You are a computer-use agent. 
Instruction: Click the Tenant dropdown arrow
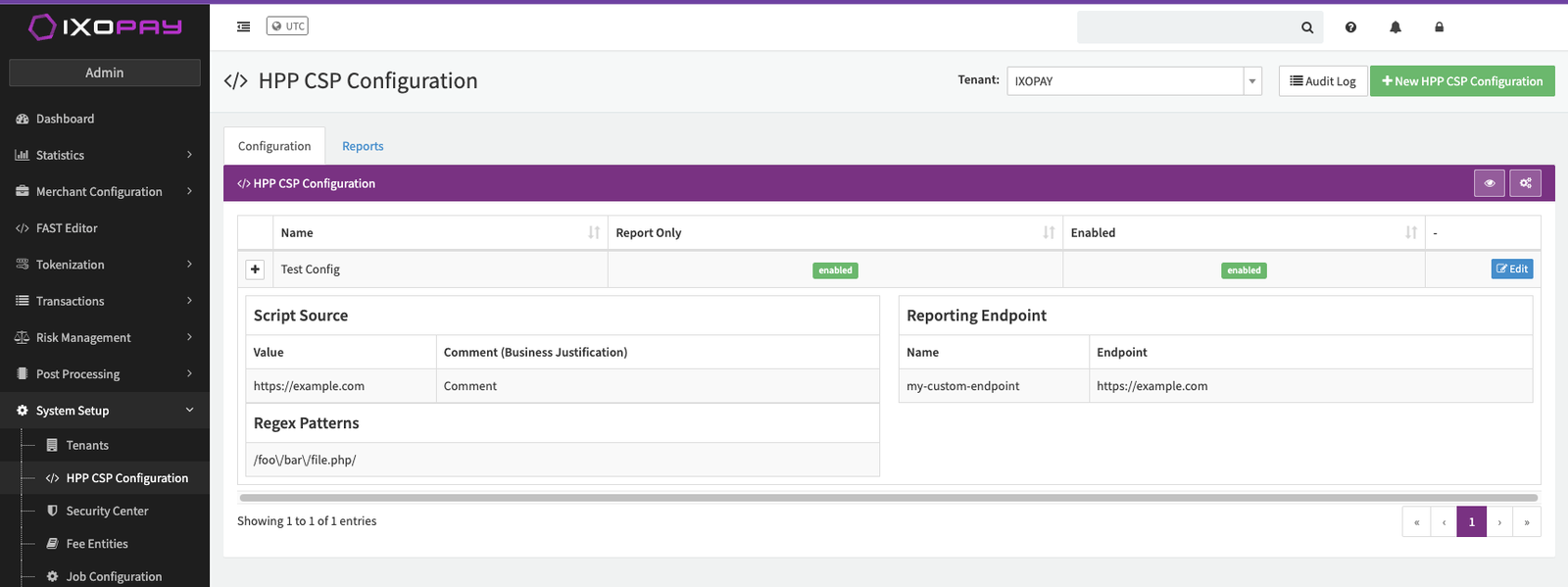[1252, 81]
